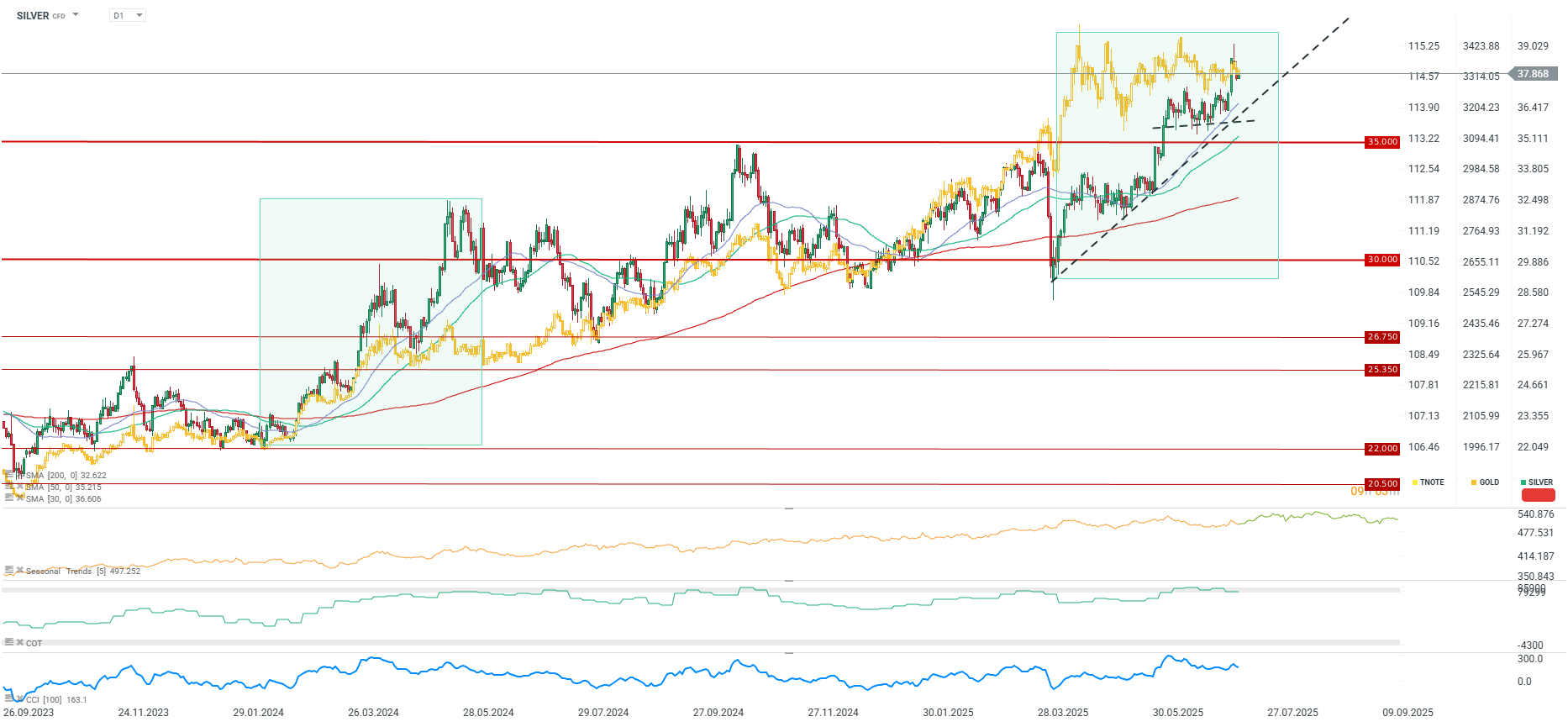Remove the Seasonal Trends indicator
The width and height of the screenshot is (1568, 727).
point(20,571)
